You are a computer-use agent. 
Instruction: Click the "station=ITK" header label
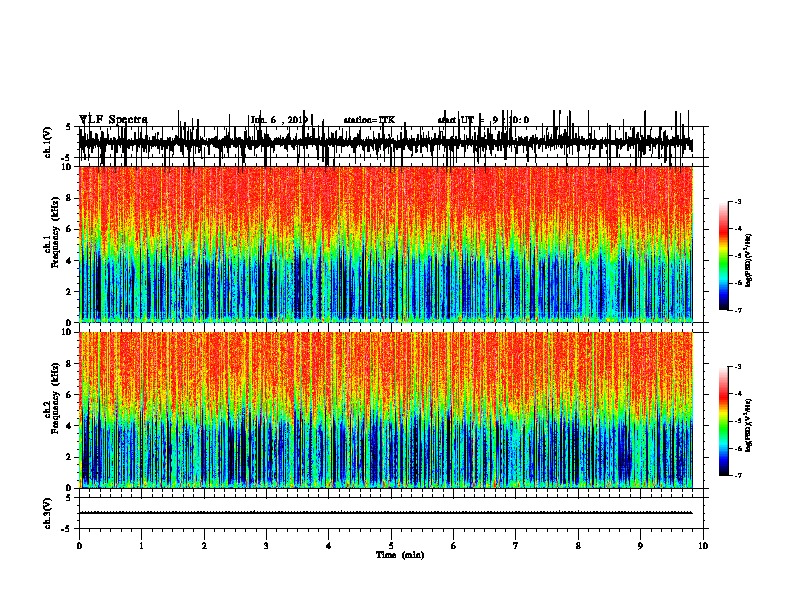point(369,120)
